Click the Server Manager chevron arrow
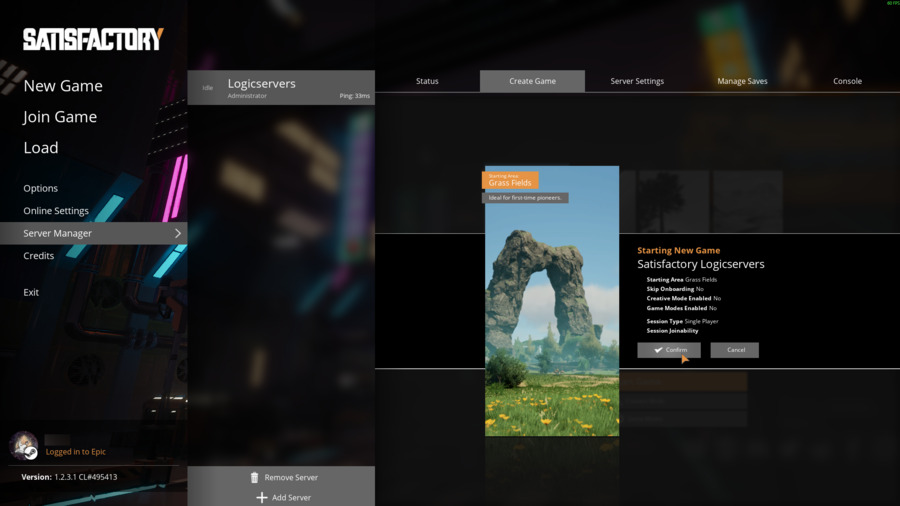900x506 pixels. (x=178, y=233)
